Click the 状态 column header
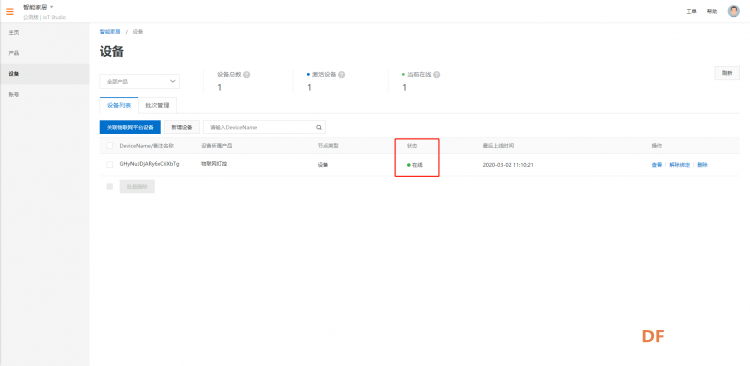The width and height of the screenshot is (750, 366). [412, 145]
